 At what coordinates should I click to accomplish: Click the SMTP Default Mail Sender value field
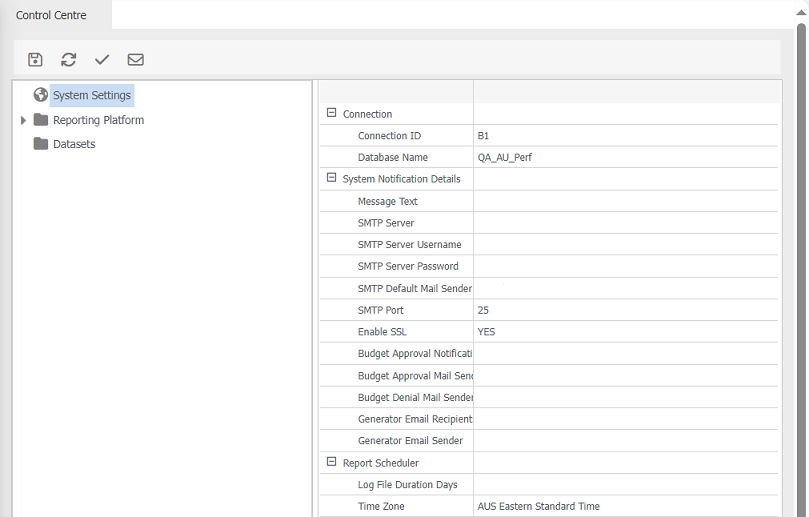point(625,288)
